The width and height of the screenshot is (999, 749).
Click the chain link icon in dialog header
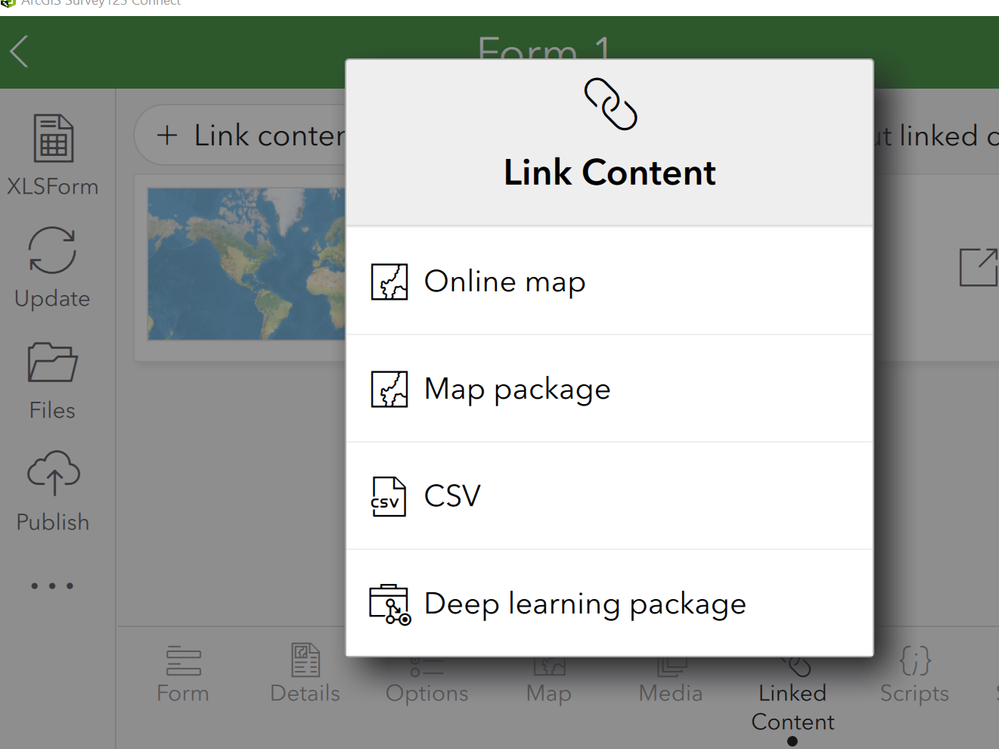tap(610, 104)
